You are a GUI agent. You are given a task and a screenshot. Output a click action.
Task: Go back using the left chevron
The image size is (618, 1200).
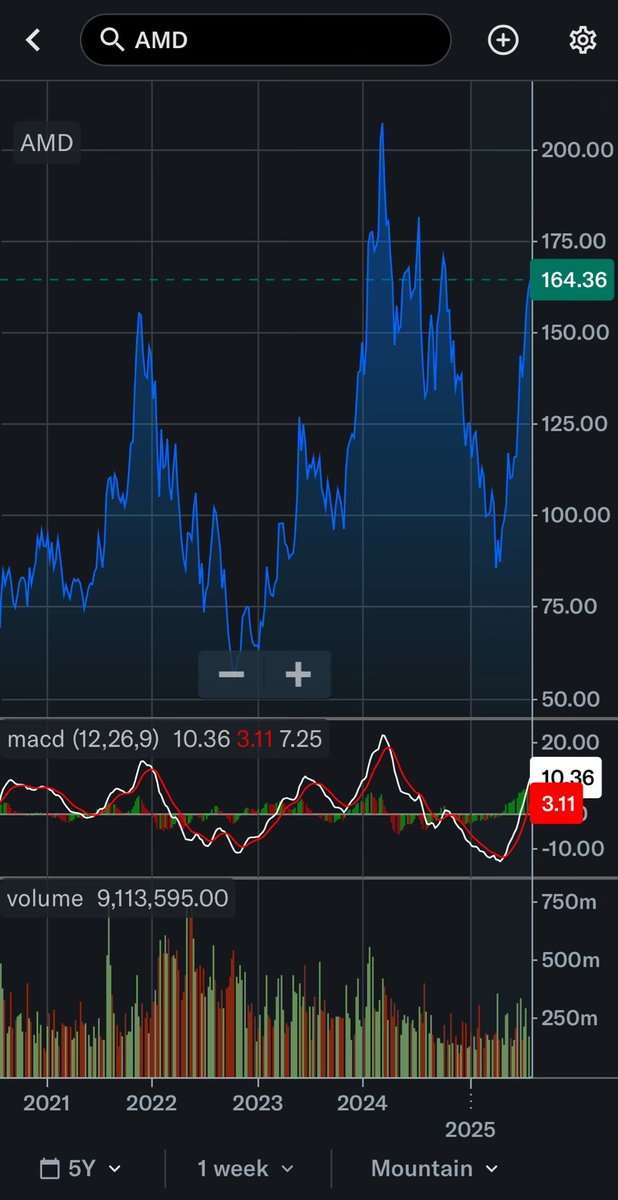point(34,40)
